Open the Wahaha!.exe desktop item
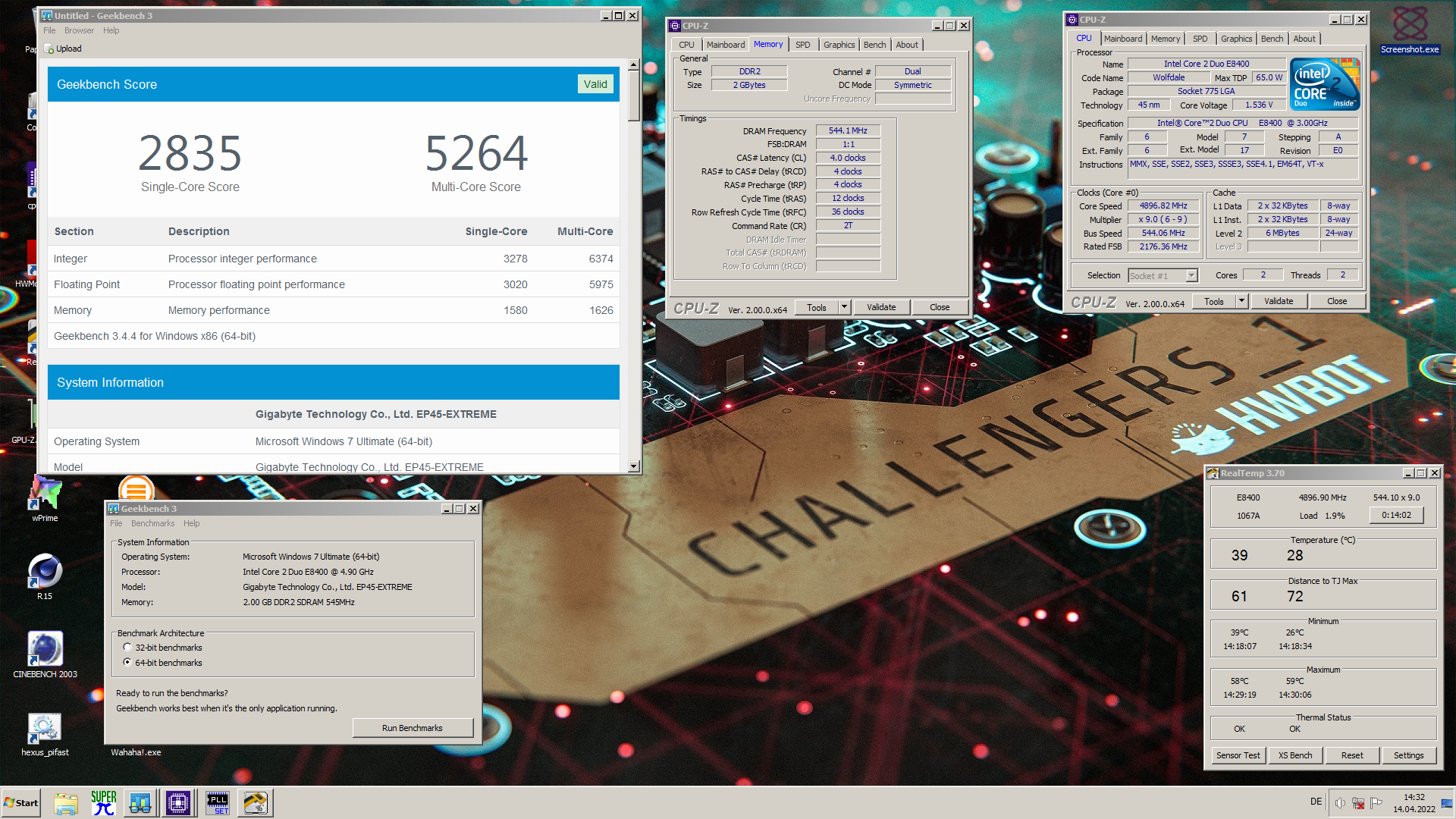The image size is (1456, 819). pos(136,752)
